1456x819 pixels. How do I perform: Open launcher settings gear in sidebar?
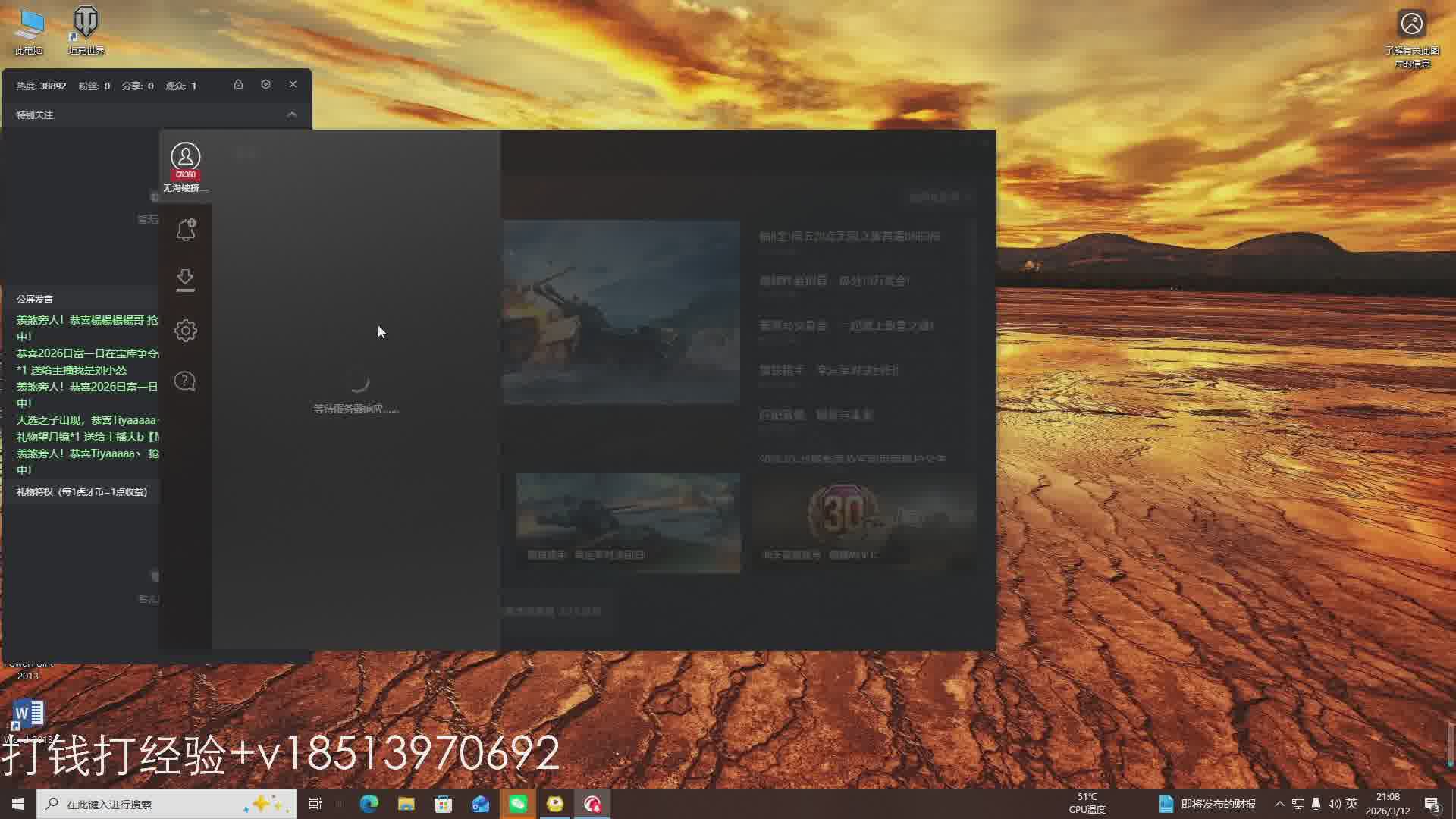pyautogui.click(x=185, y=331)
